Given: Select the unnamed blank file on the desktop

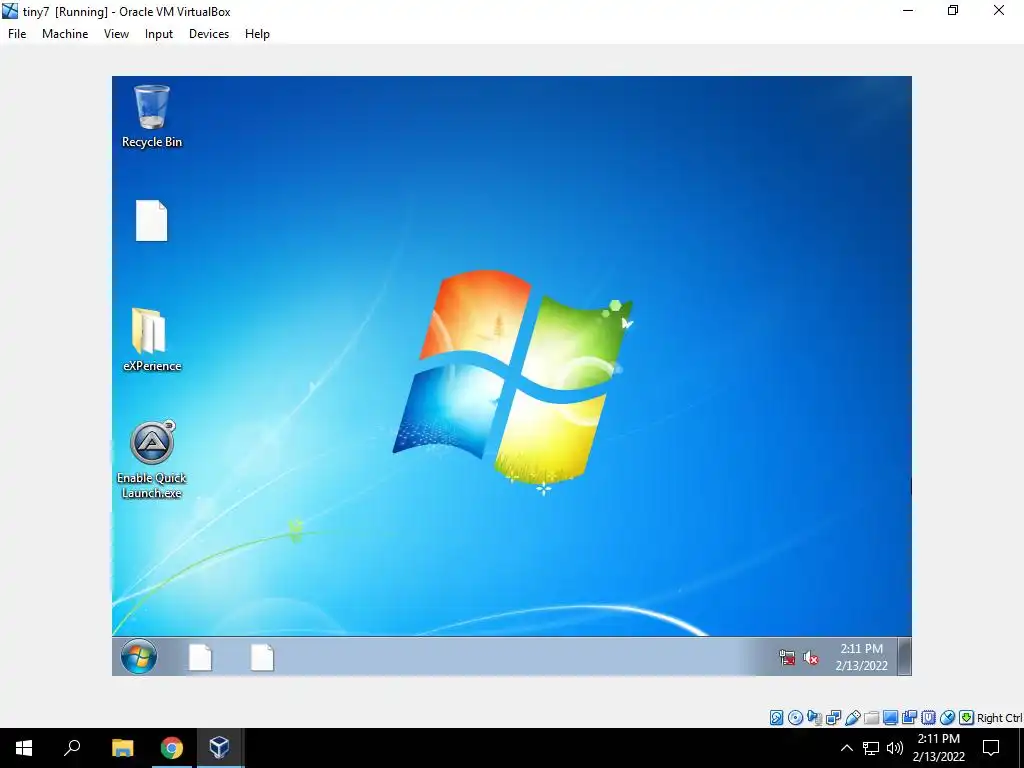Looking at the screenshot, I should click(x=152, y=221).
